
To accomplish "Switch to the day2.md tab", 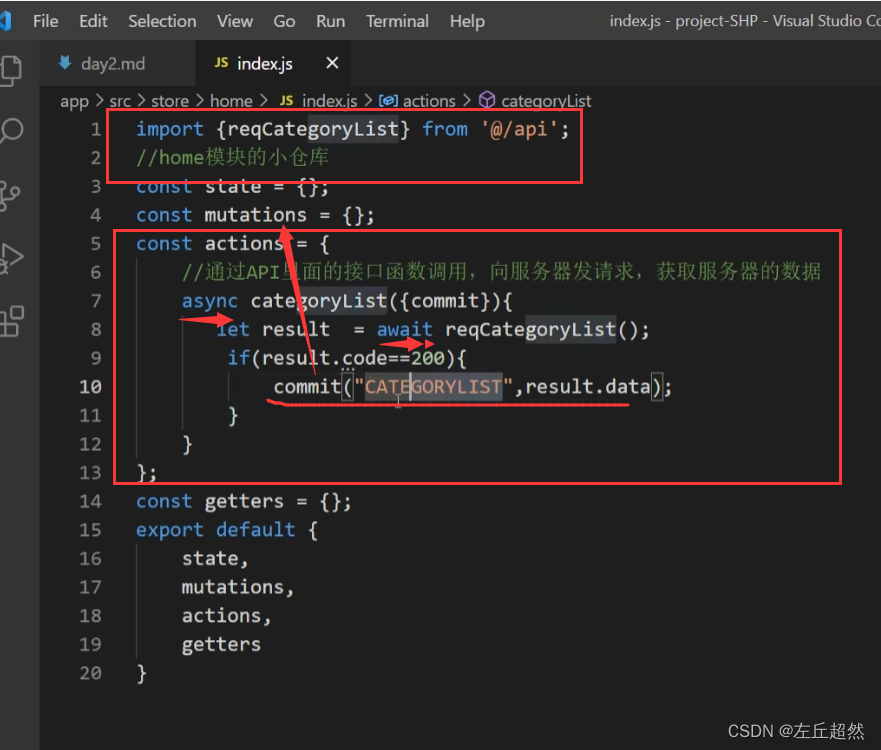I will click(112, 63).
